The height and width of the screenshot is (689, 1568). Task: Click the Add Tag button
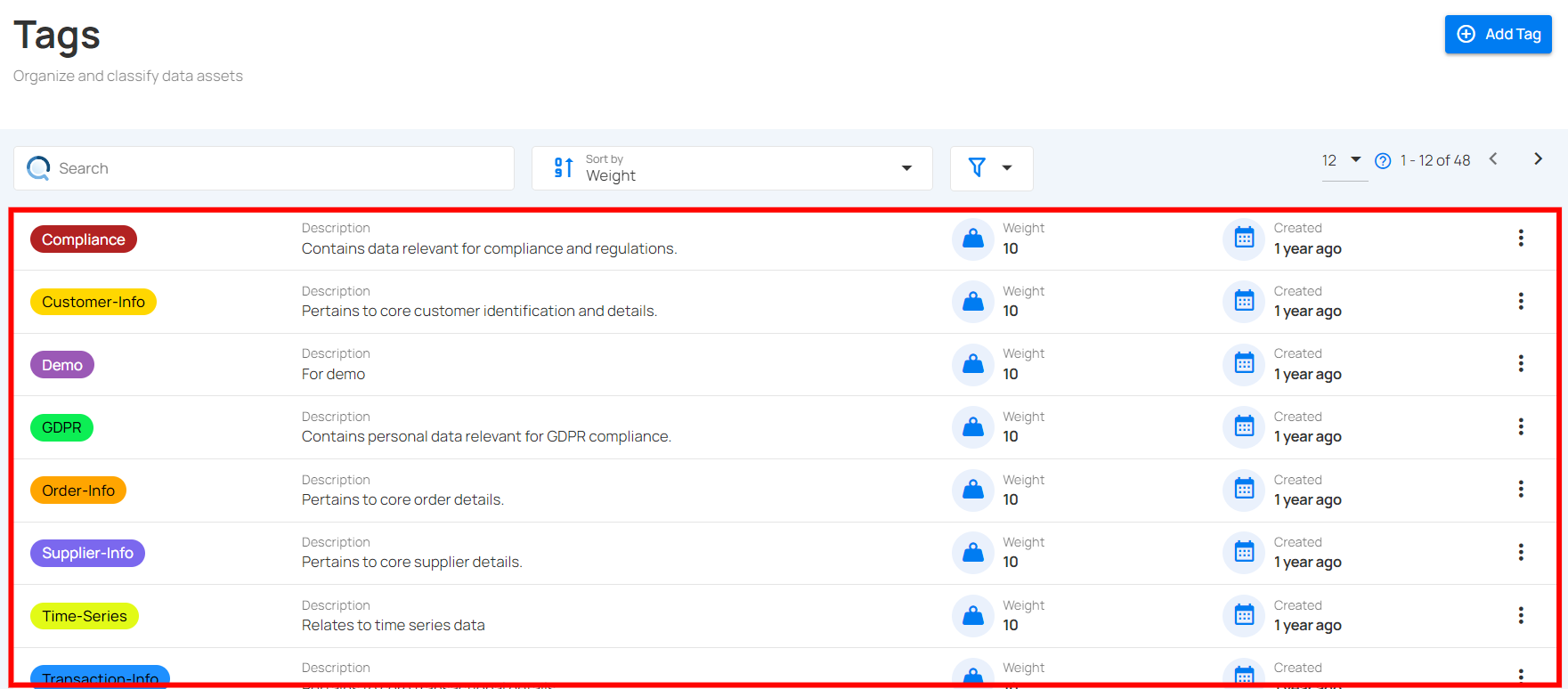coord(1498,34)
